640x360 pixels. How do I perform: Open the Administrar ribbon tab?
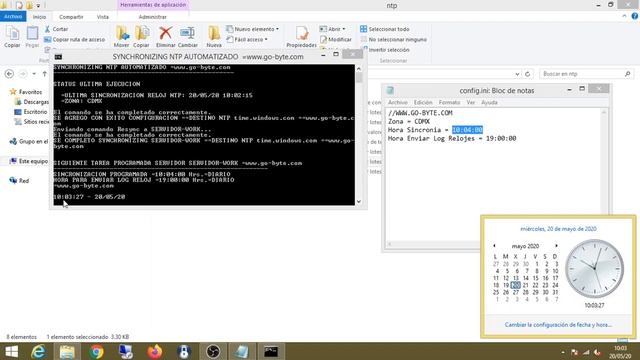tap(152, 17)
